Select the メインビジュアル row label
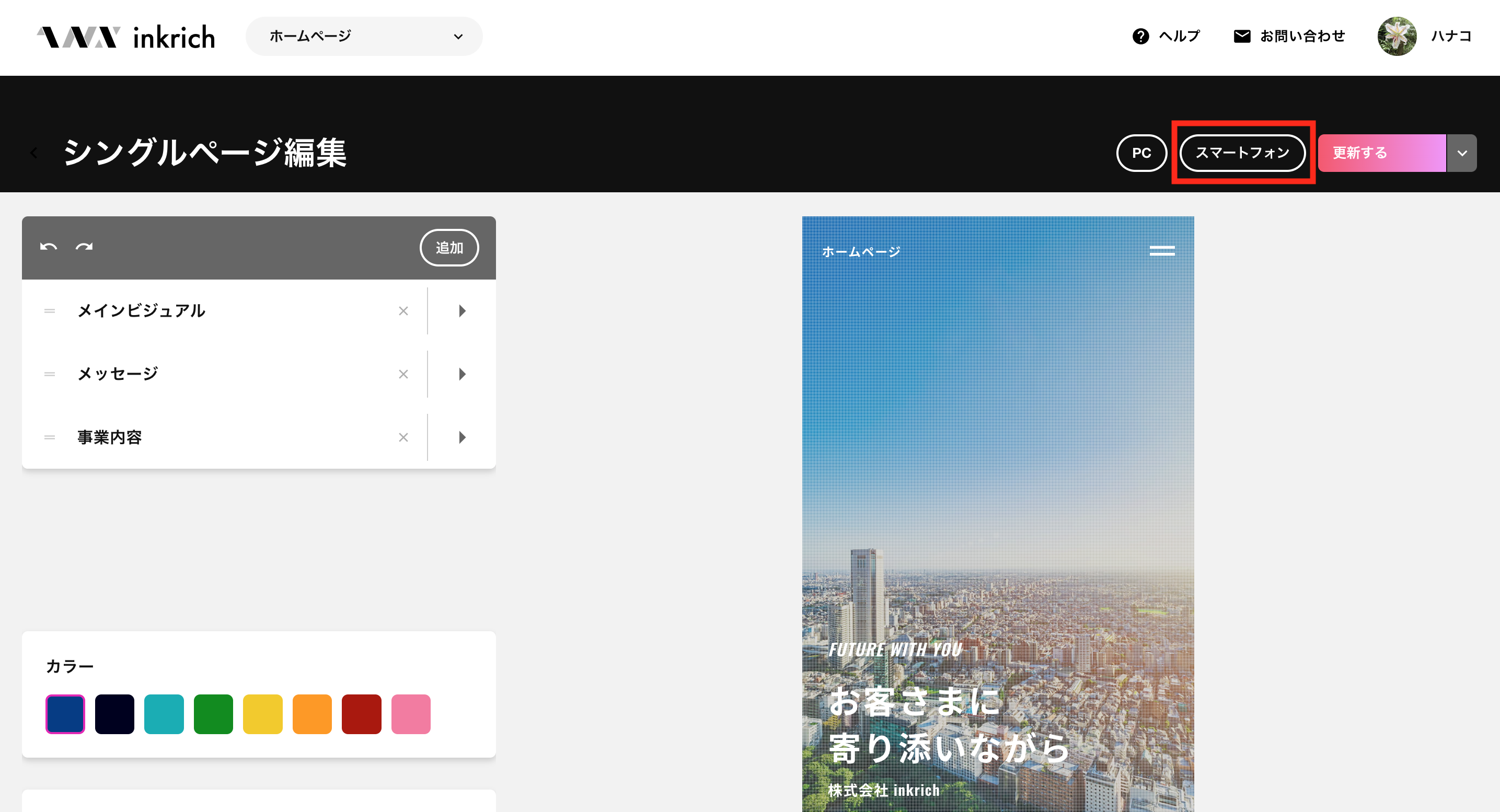The image size is (1500, 812). (x=142, y=311)
